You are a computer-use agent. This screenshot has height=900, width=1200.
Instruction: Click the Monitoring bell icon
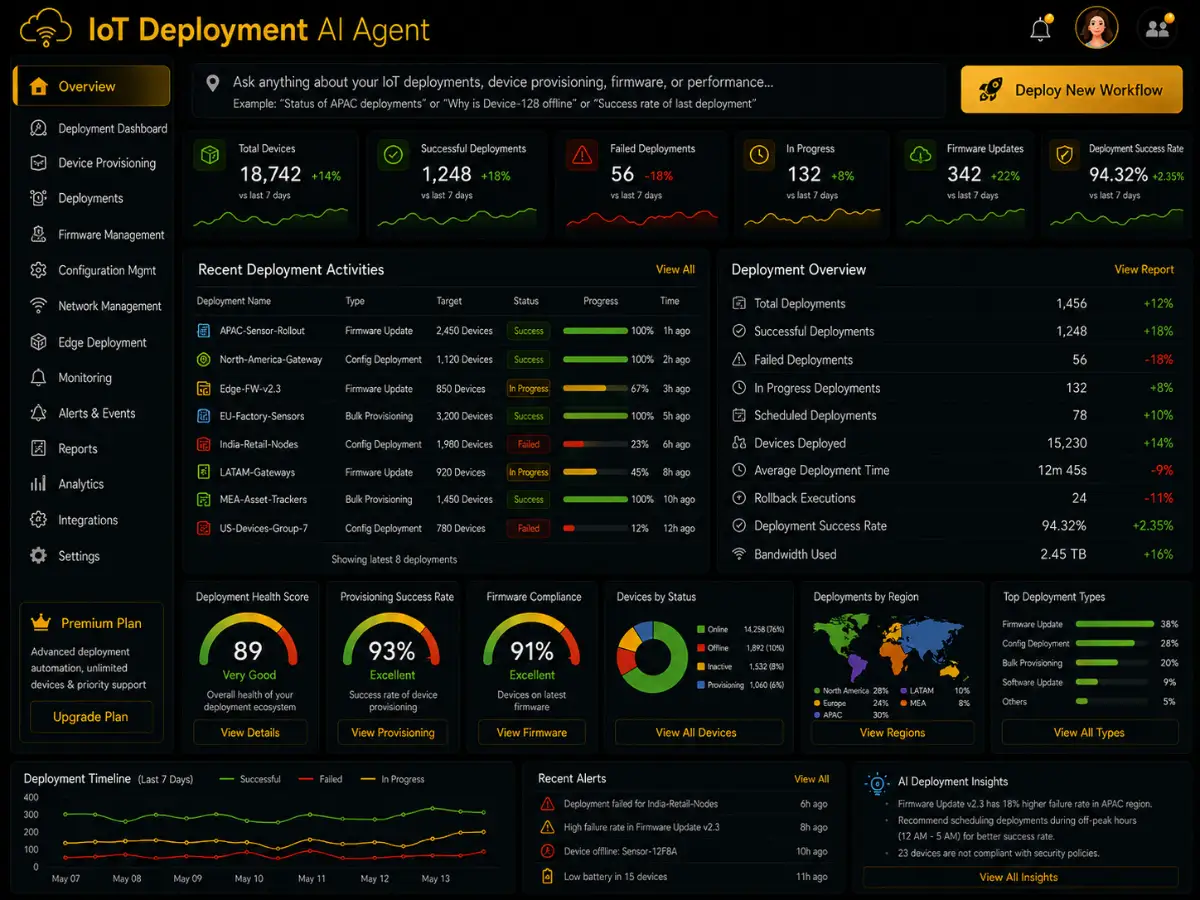coord(39,378)
